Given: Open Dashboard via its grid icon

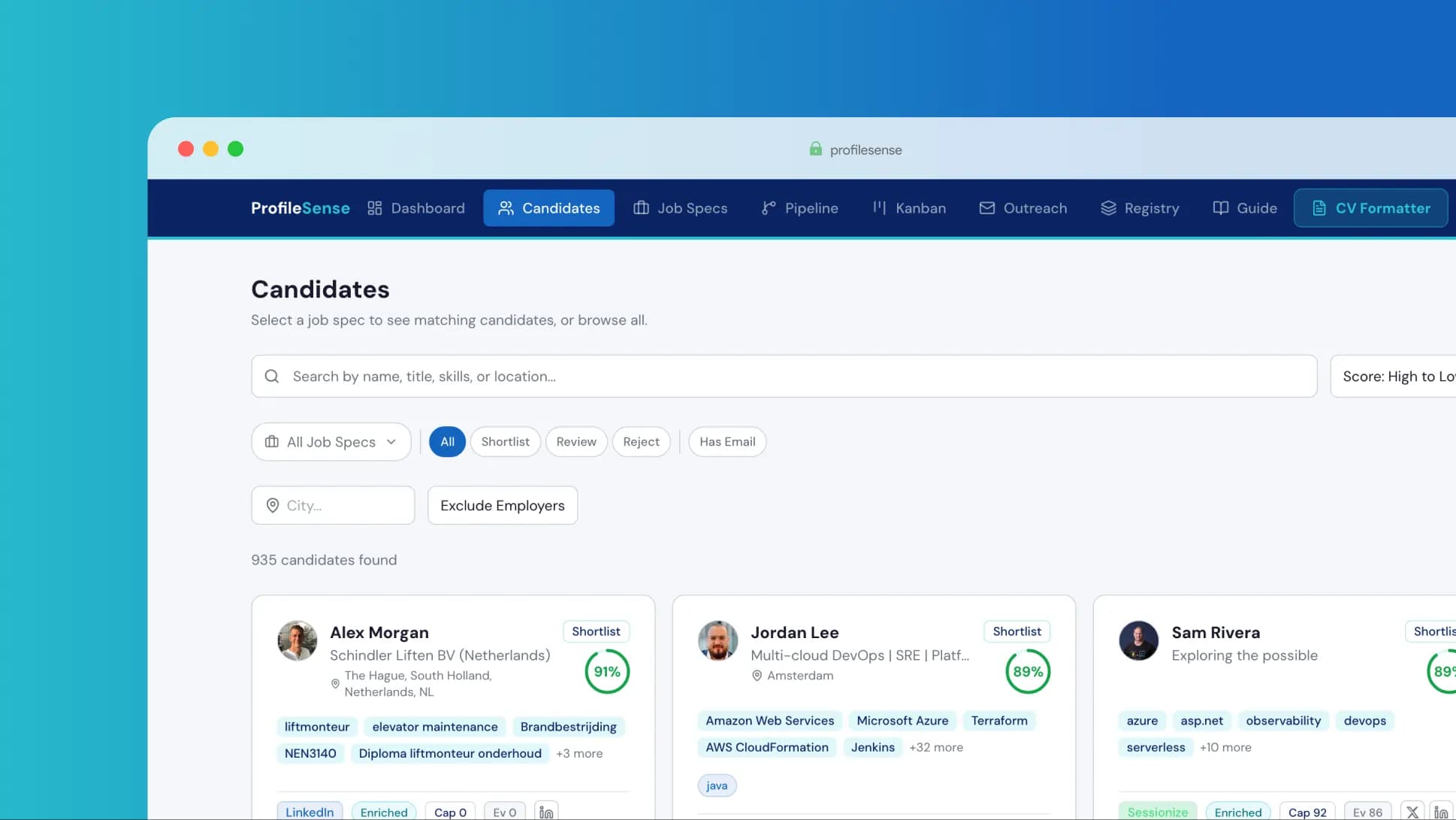Looking at the screenshot, I should pyautogui.click(x=374, y=208).
